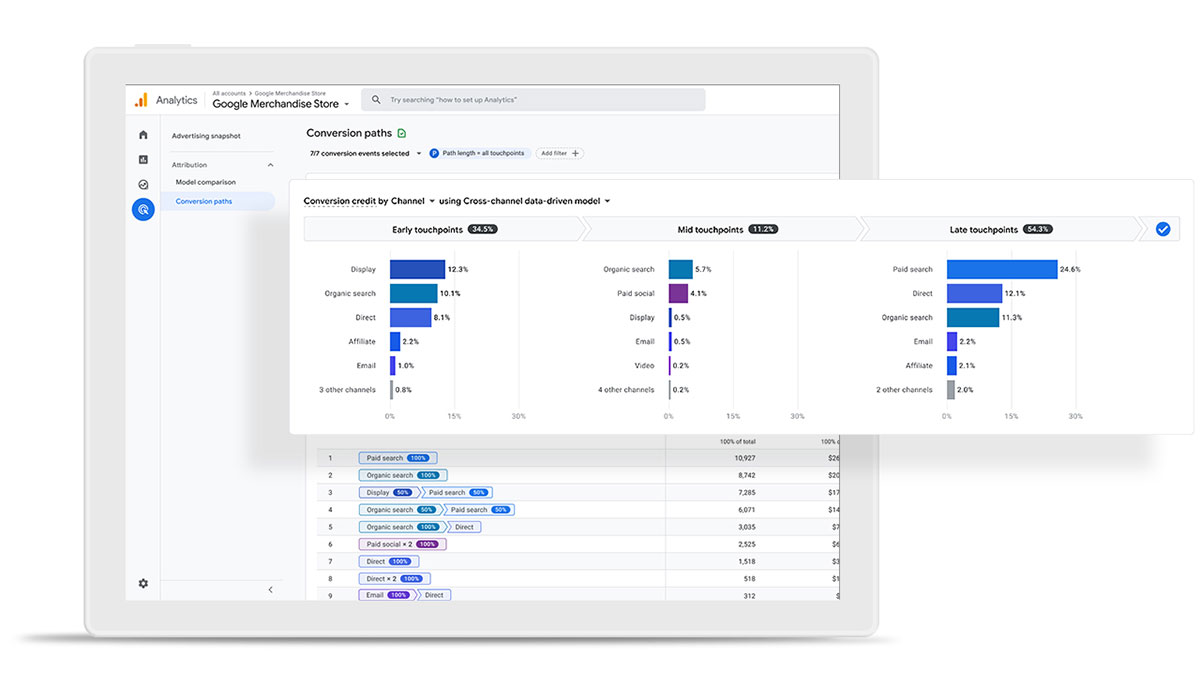Viewport: 1200px width, 686px height.
Task: Collapse the Attribution section chevron
Action: (x=270, y=165)
